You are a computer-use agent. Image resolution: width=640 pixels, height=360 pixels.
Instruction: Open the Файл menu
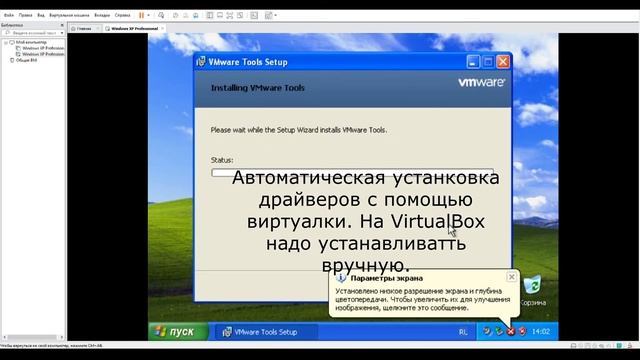point(9,15)
